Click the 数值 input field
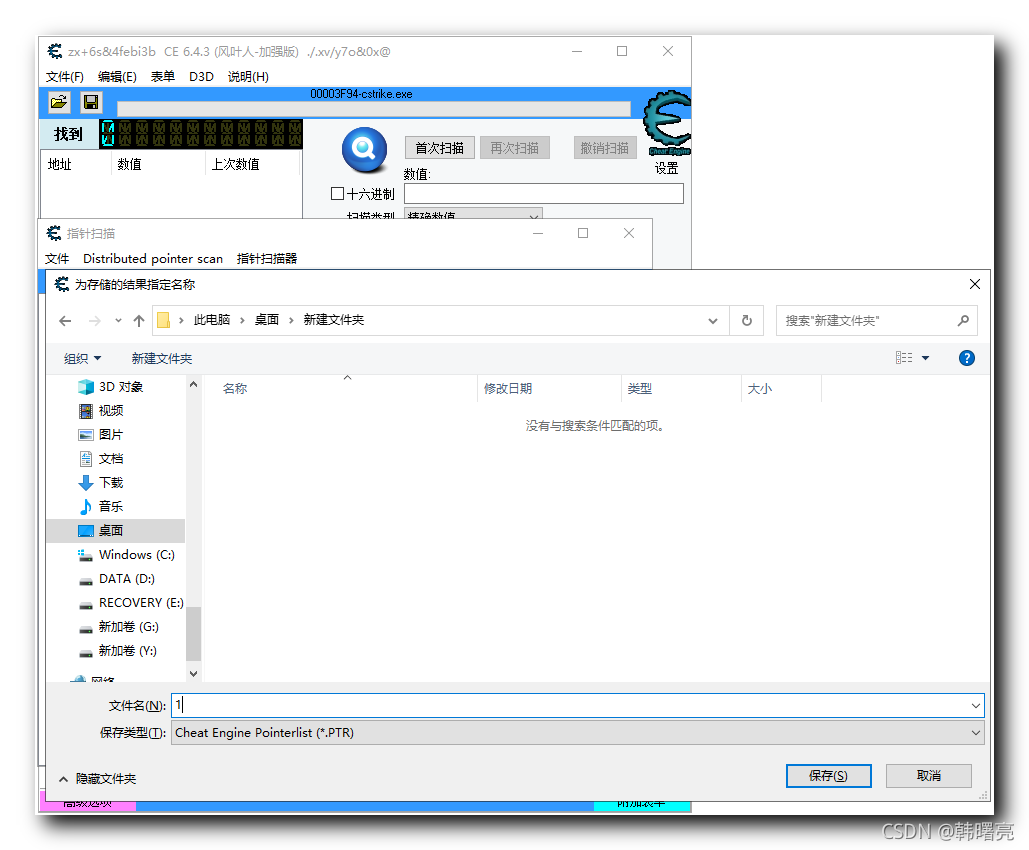1029x850 pixels. click(544, 194)
